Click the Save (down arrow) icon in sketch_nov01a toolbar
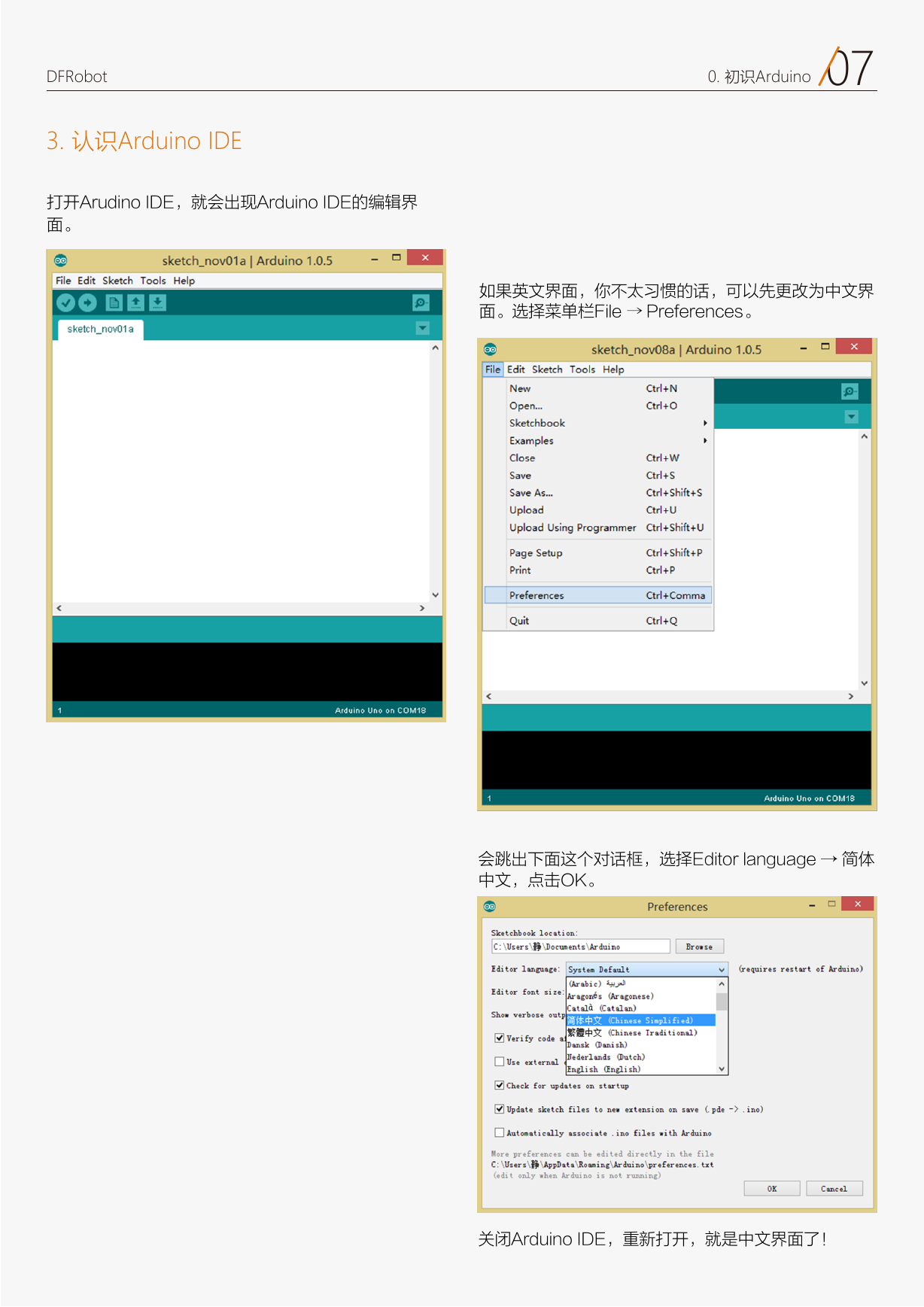Image resolution: width=924 pixels, height=1307 pixels. [157, 302]
